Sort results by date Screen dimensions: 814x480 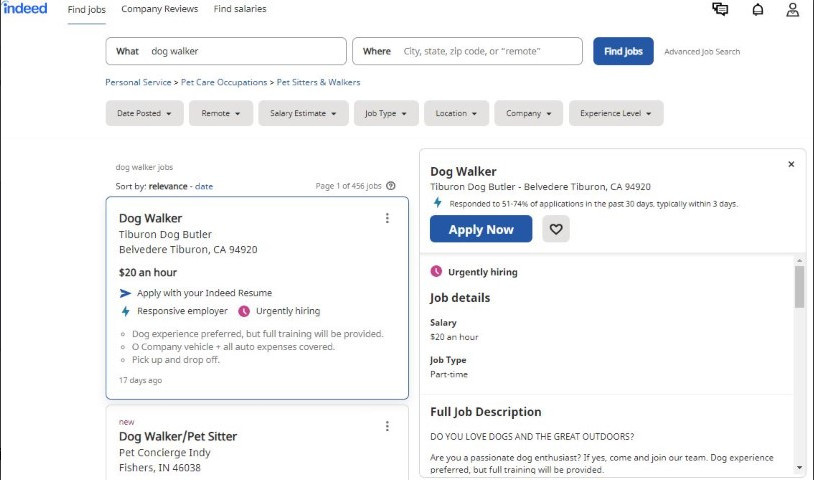[204, 186]
